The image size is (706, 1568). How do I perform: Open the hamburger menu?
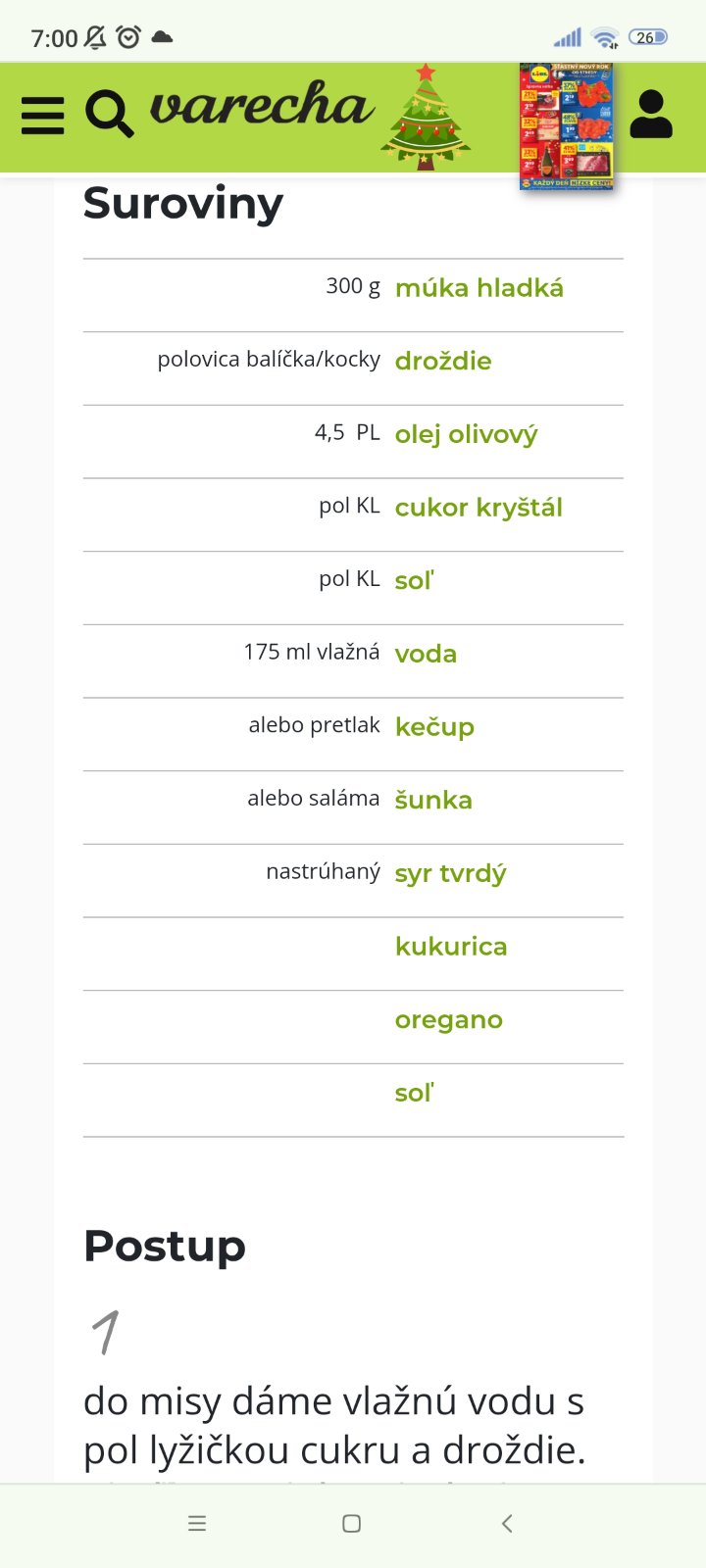point(43,116)
